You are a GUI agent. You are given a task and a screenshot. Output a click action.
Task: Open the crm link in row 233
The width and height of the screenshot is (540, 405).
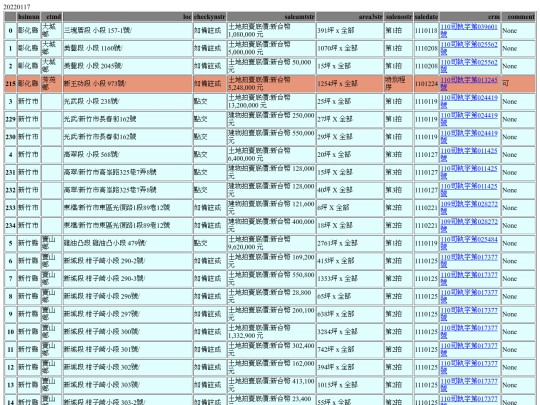click(469, 208)
